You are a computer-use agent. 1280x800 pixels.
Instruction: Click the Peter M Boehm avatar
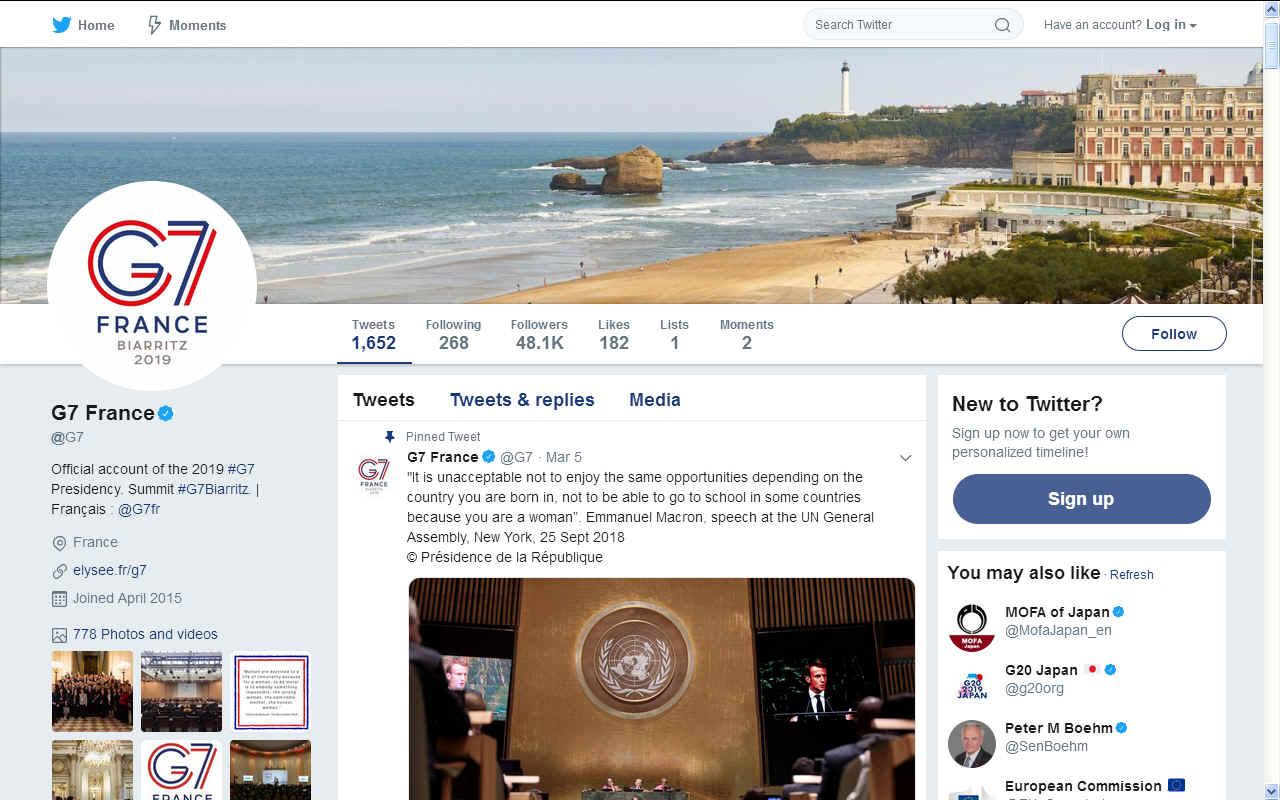click(x=971, y=744)
